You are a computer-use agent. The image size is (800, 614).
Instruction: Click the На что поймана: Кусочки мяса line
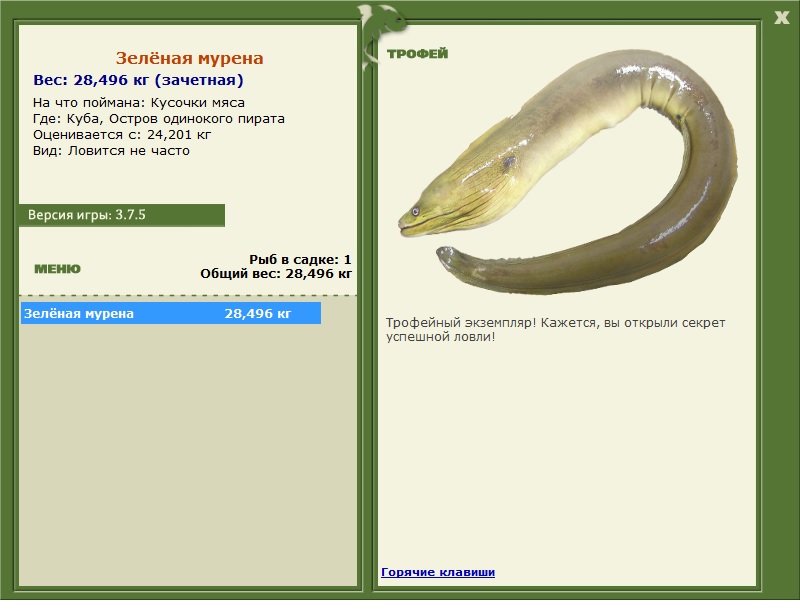click(139, 103)
